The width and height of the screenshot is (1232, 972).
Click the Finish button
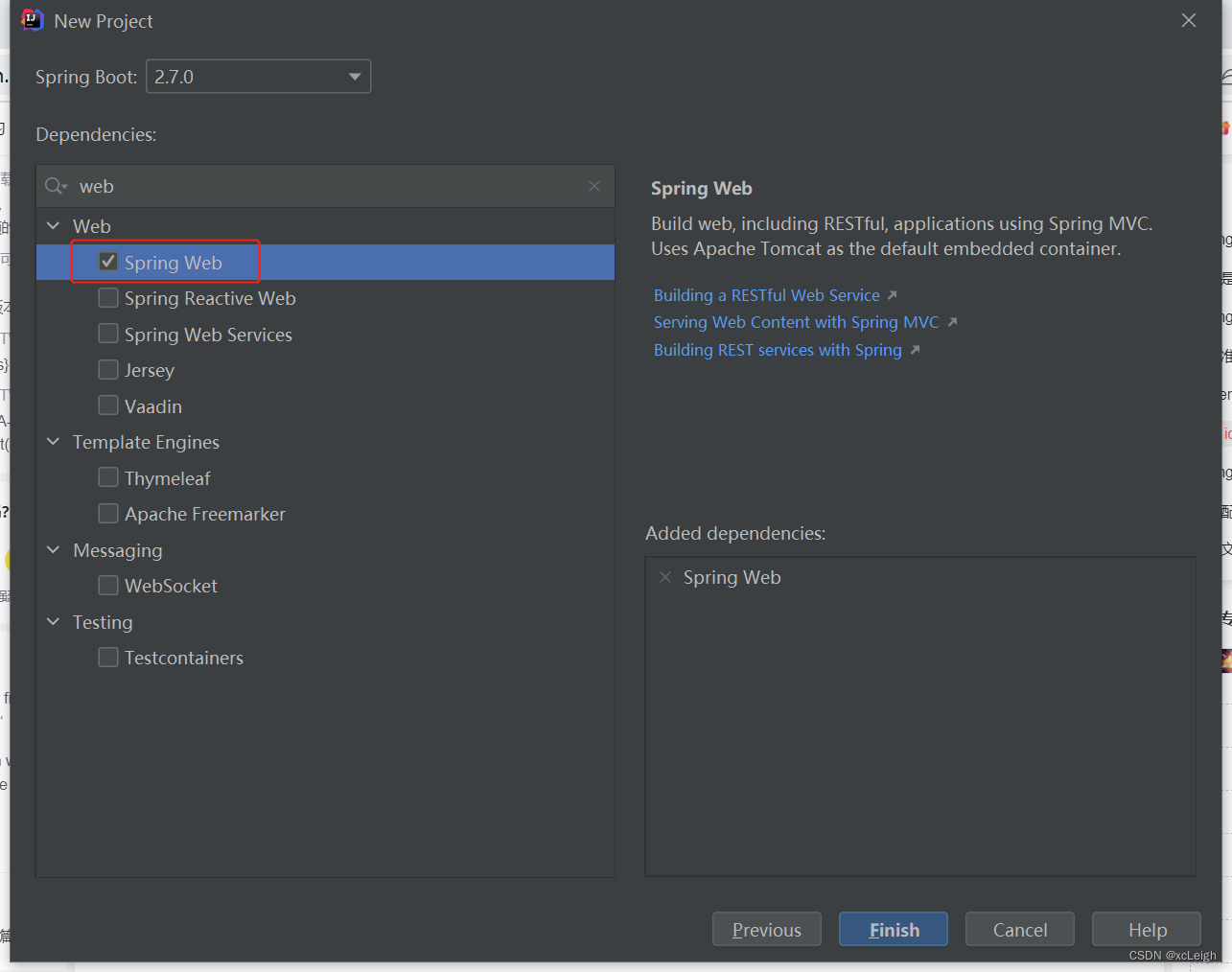[x=894, y=930]
